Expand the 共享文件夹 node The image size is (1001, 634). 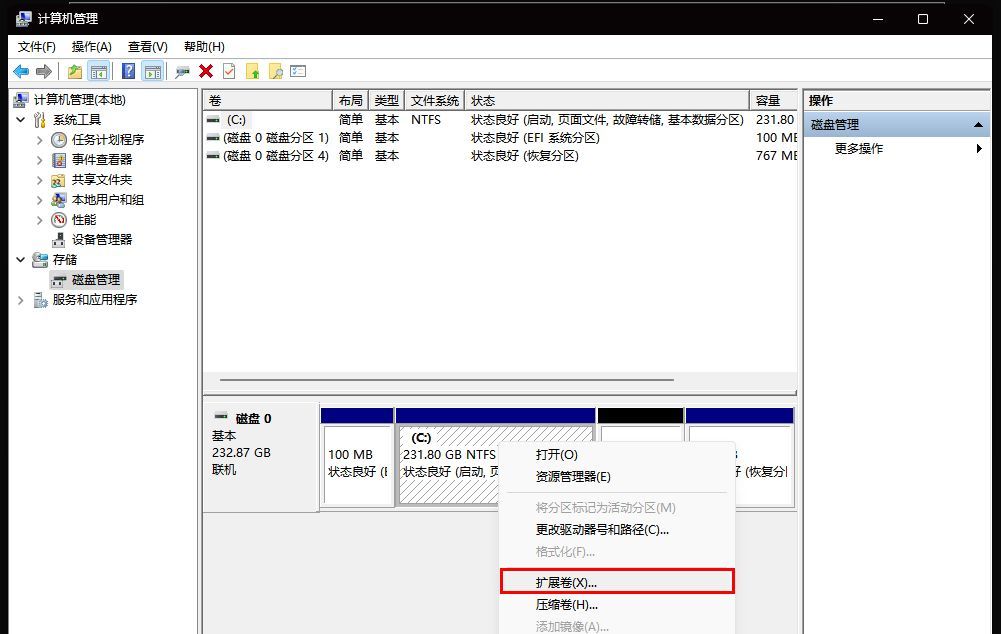40,180
